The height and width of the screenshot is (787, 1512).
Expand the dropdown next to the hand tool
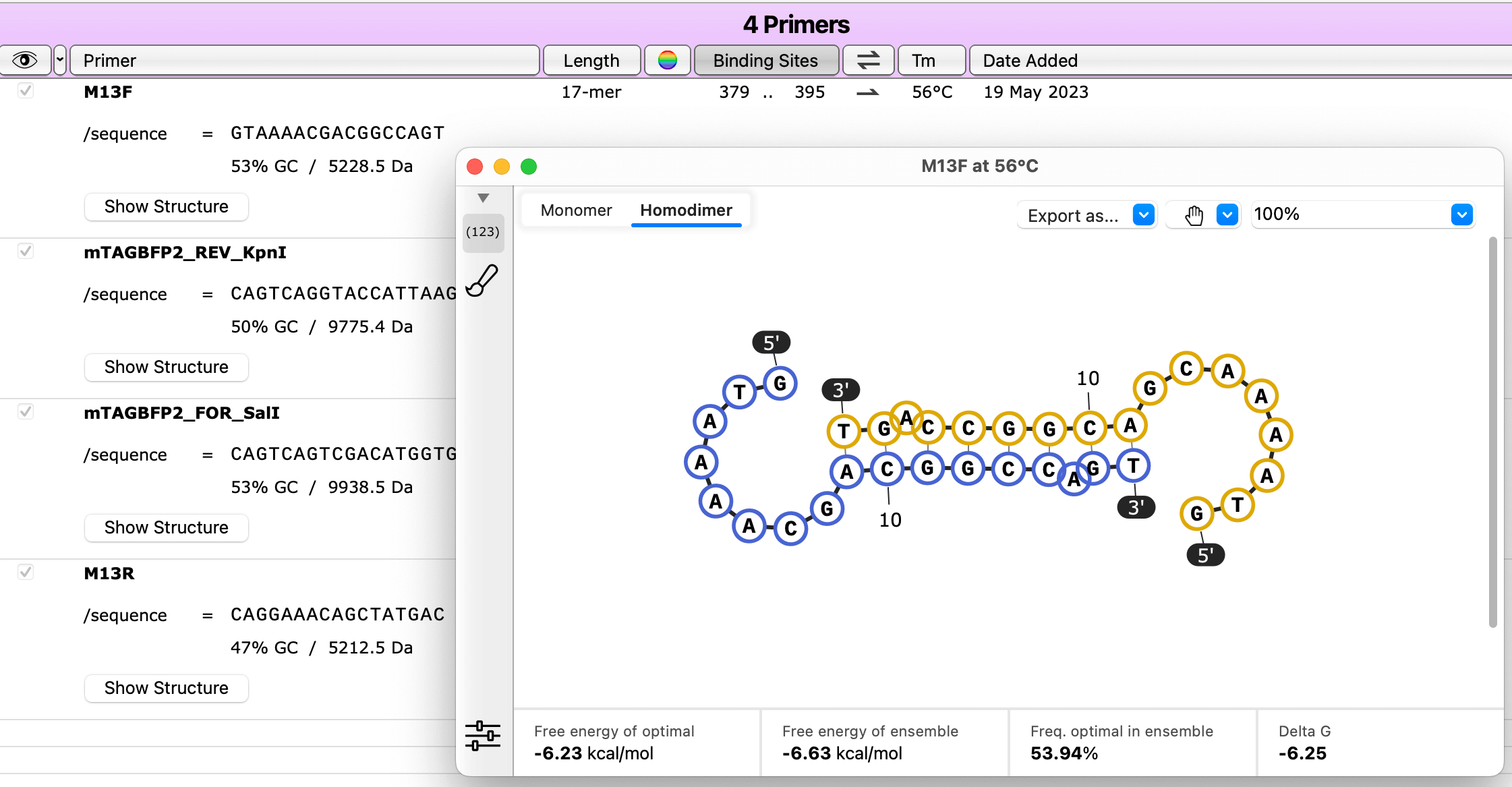tap(1227, 214)
